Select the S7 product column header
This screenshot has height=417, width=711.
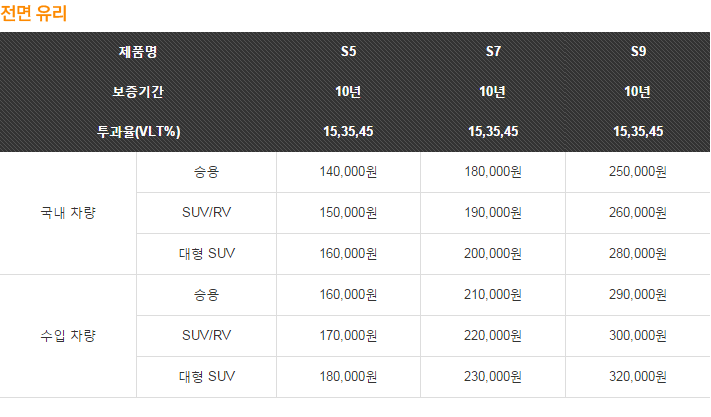(x=493, y=51)
